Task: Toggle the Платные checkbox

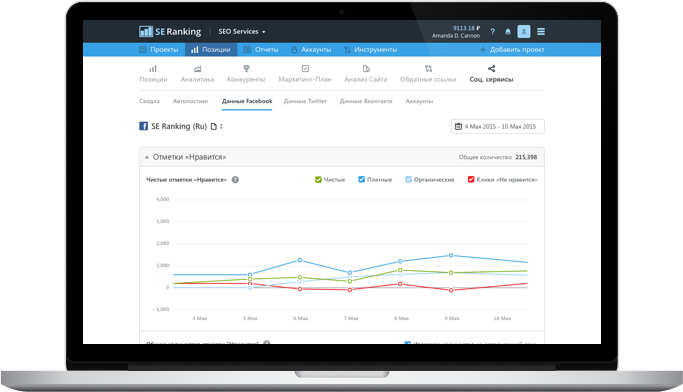Action: point(361,179)
